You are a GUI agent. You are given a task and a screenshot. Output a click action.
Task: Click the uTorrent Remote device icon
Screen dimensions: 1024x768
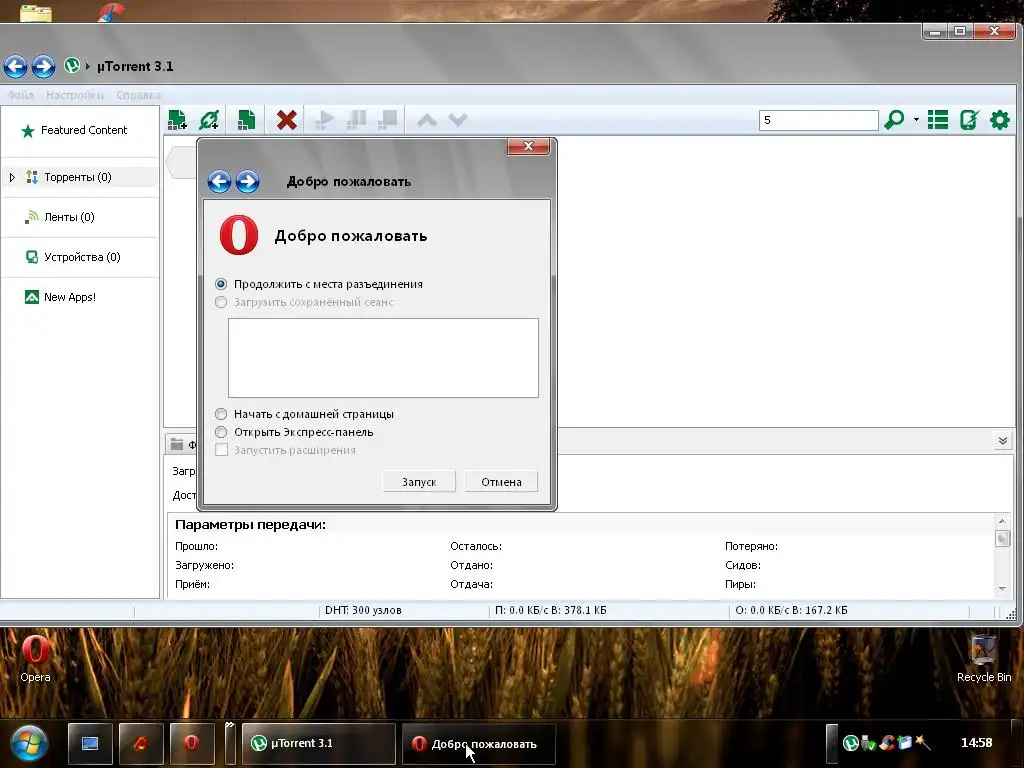[x=969, y=120]
